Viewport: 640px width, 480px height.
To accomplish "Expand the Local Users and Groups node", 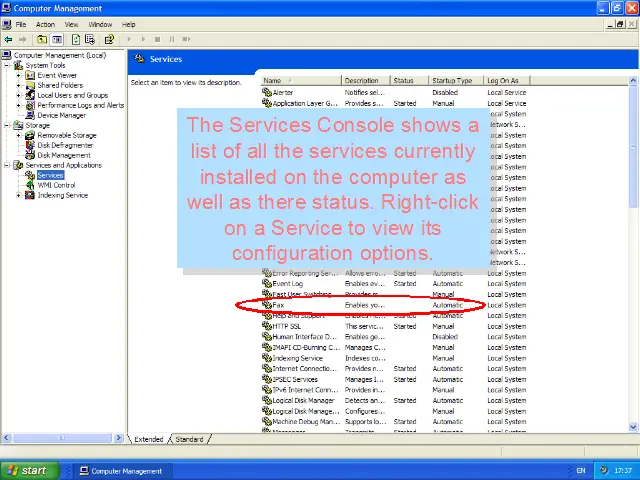I will click(x=18, y=95).
